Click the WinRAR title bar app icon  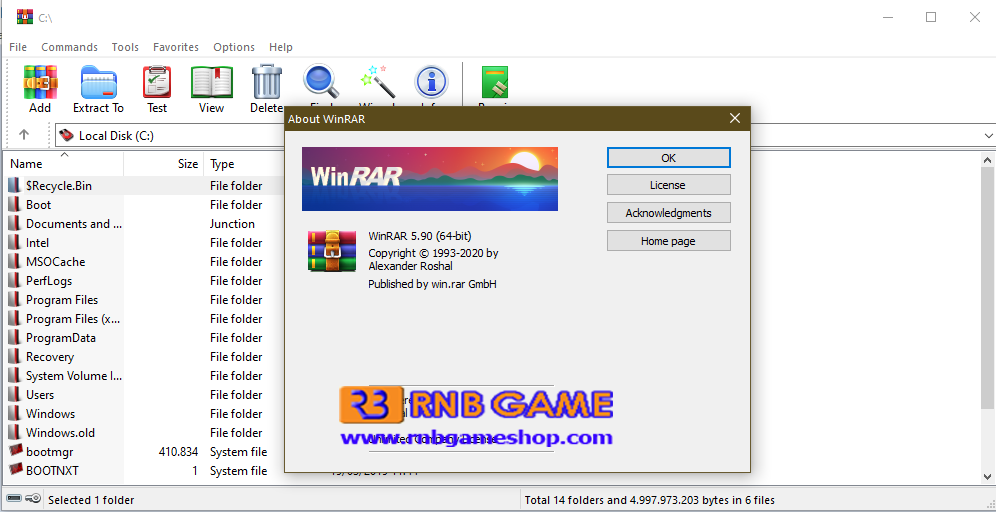(x=25, y=17)
